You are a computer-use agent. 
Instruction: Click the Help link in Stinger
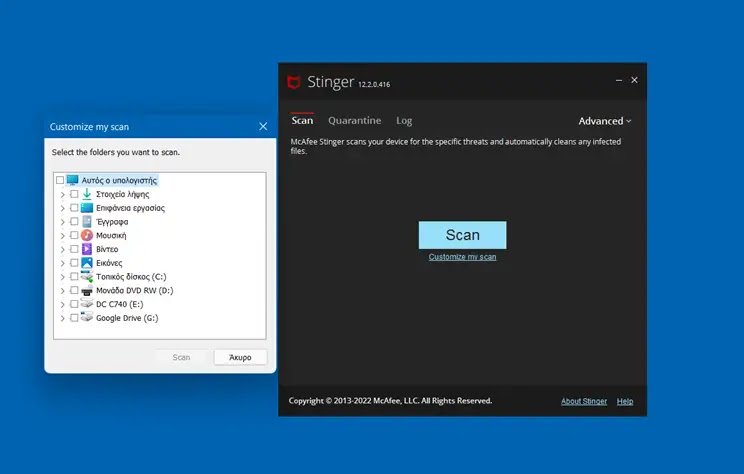[x=624, y=401]
